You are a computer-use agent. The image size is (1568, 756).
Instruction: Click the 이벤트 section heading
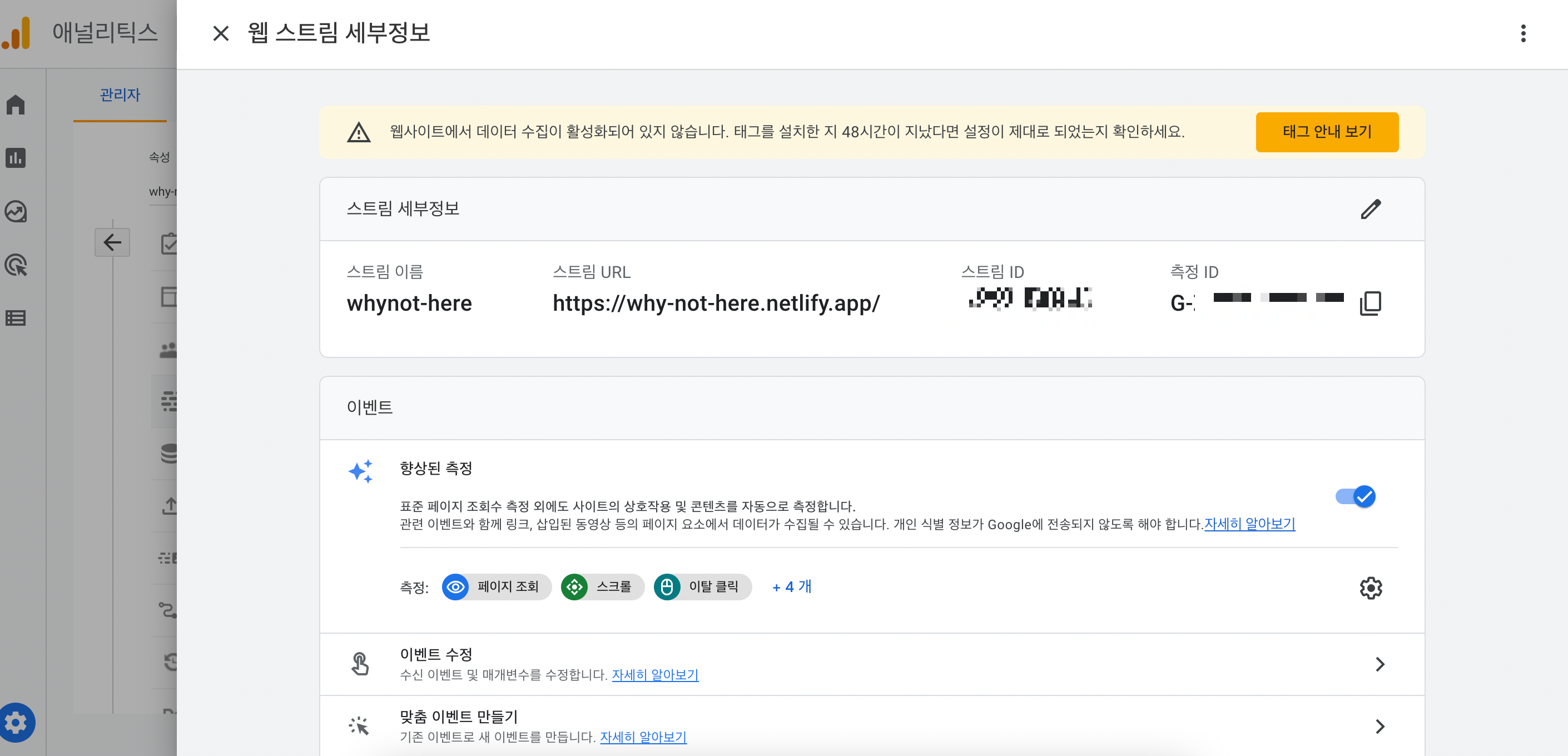click(369, 407)
